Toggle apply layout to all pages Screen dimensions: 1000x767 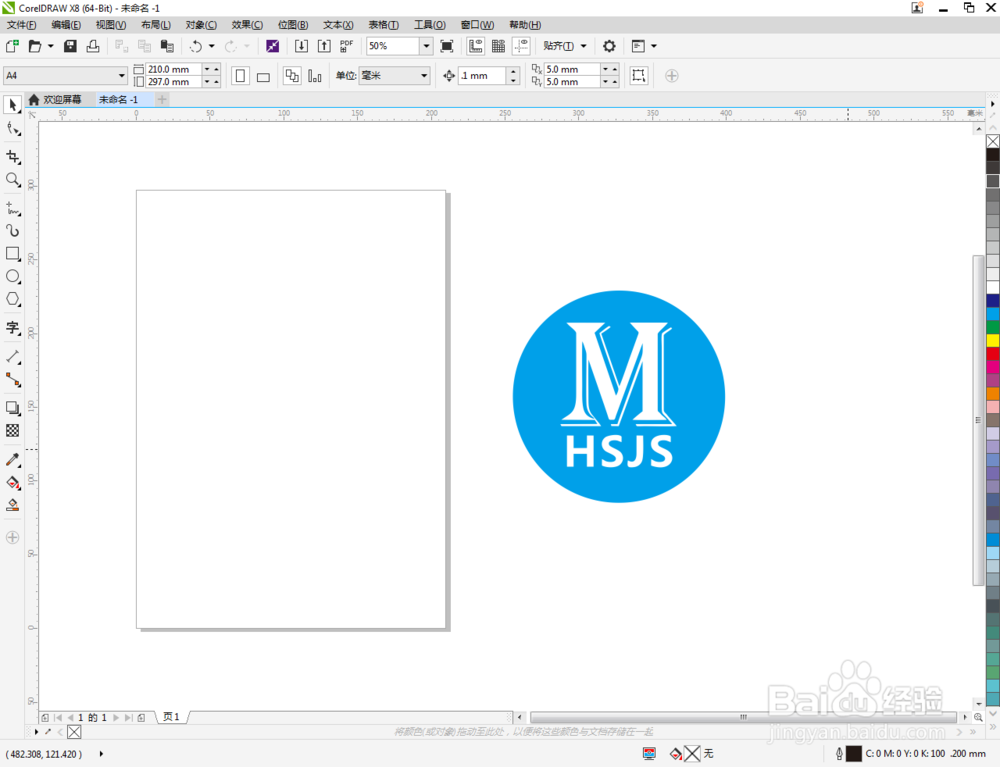[292, 76]
